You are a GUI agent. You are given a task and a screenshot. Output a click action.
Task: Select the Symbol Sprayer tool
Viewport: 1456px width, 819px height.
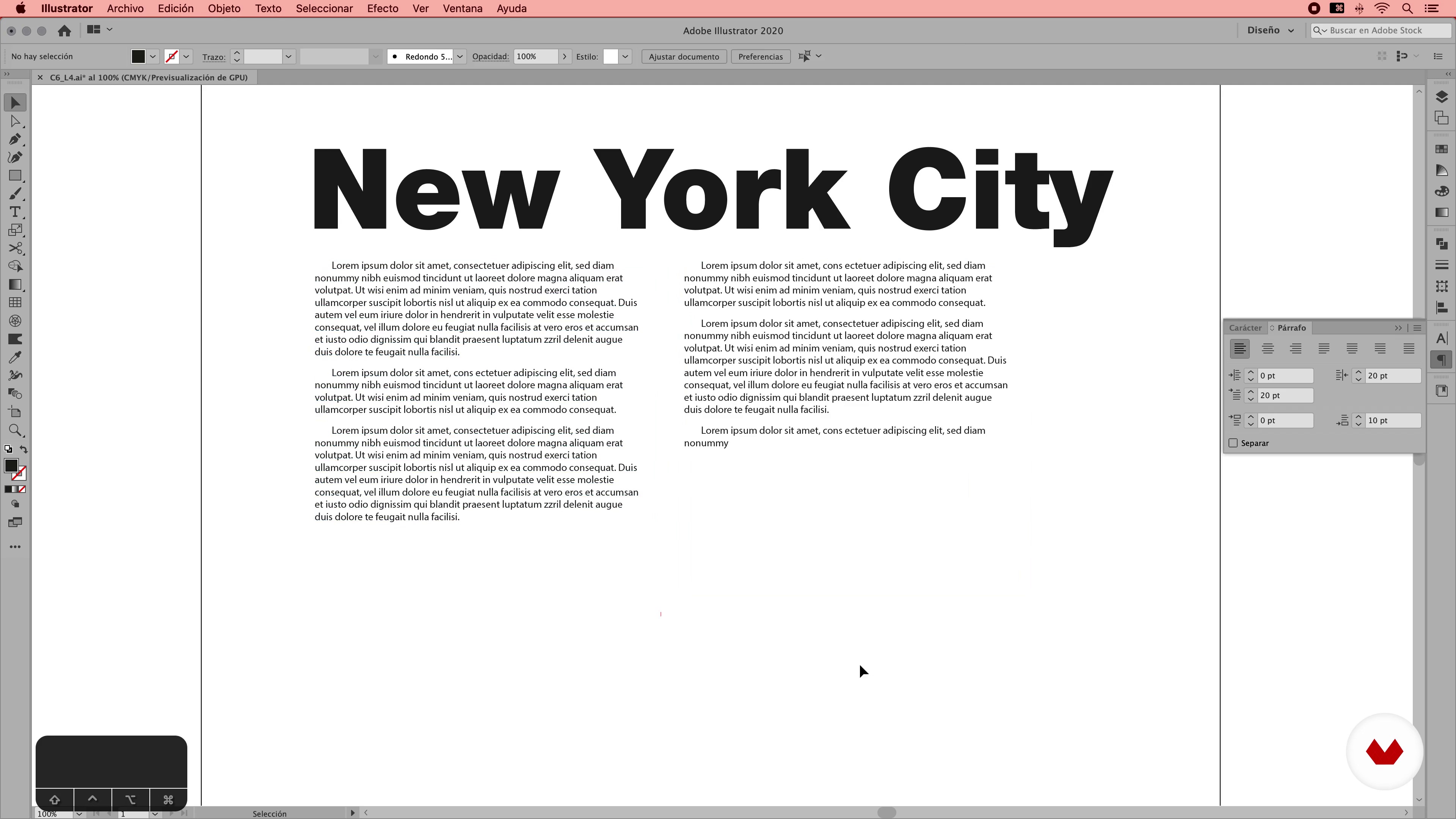[15, 375]
